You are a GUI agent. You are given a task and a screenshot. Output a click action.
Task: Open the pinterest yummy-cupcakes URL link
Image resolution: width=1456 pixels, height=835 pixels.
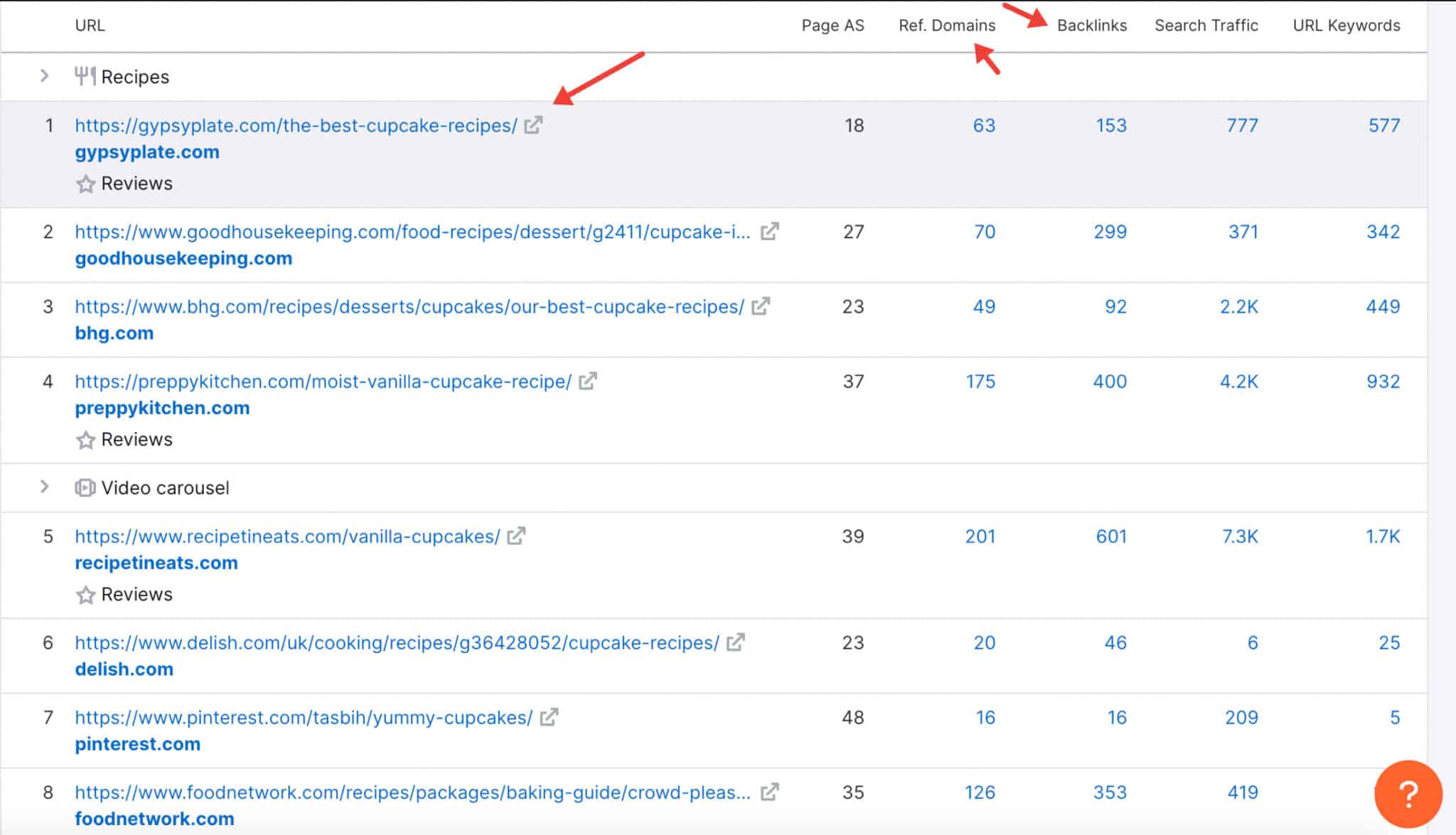[304, 718]
